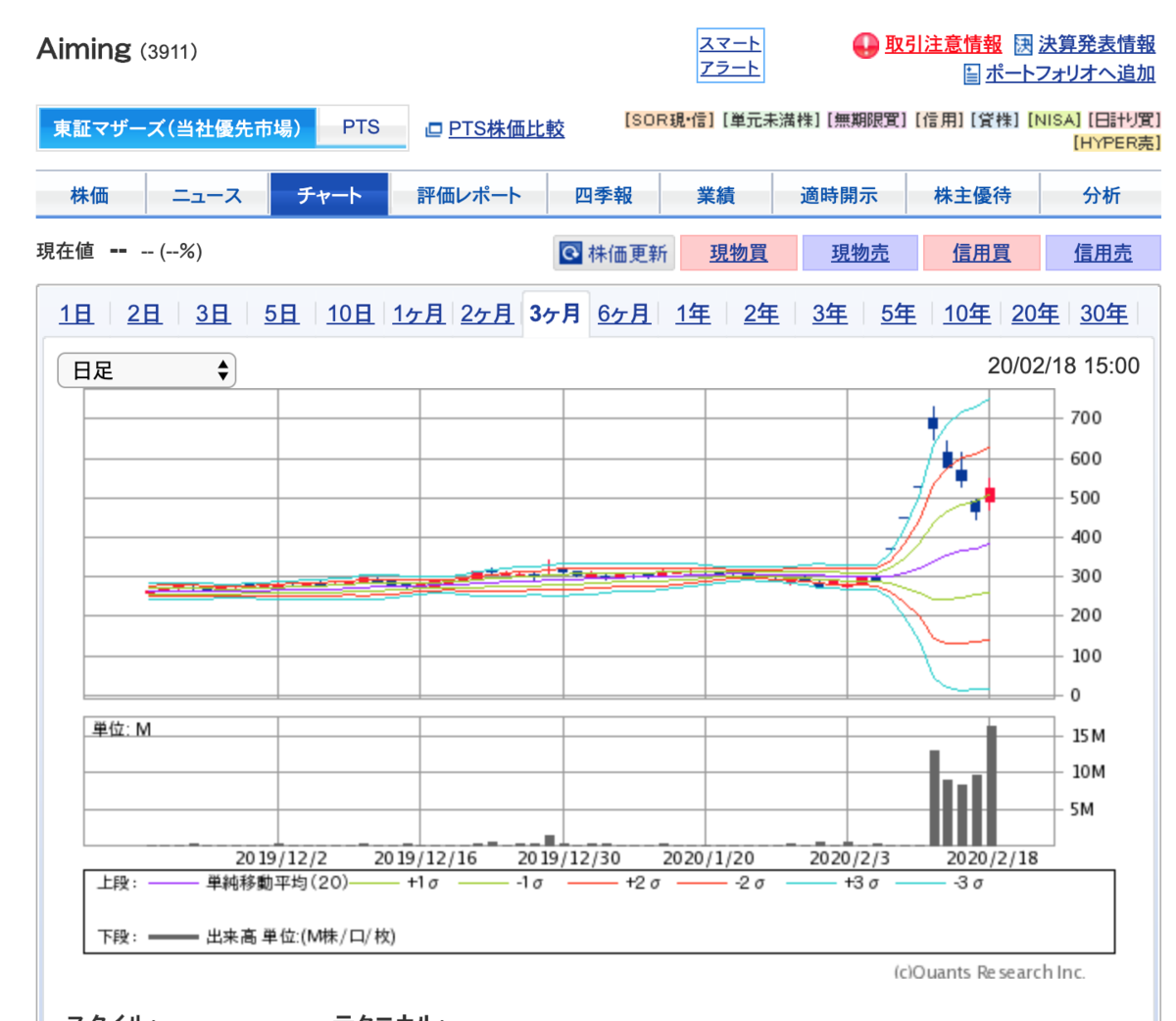1176x1021 pixels.
Task: Switch market to PTS
Action: click(362, 127)
